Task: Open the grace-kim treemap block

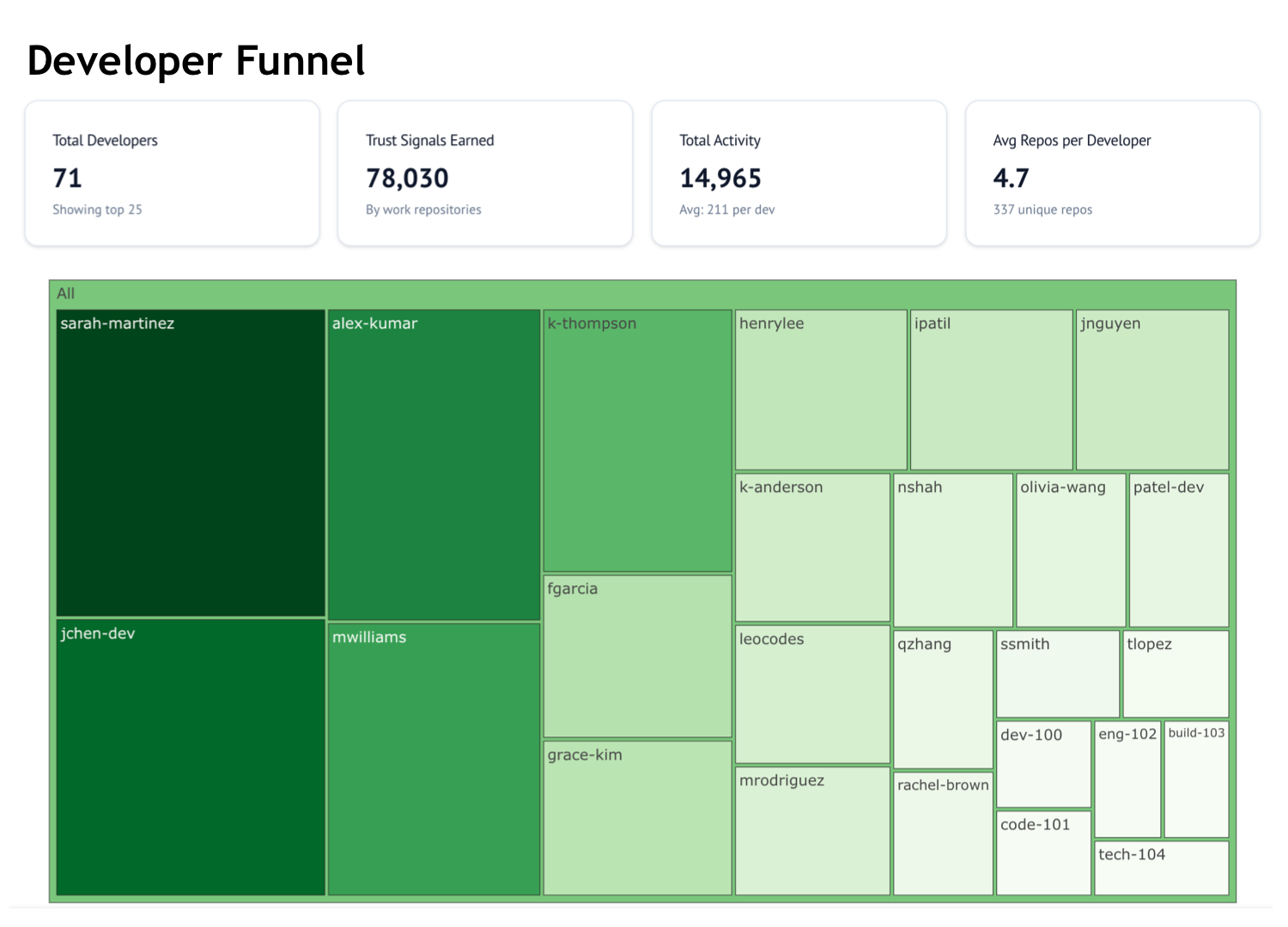Action: click(x=637, y=818)
